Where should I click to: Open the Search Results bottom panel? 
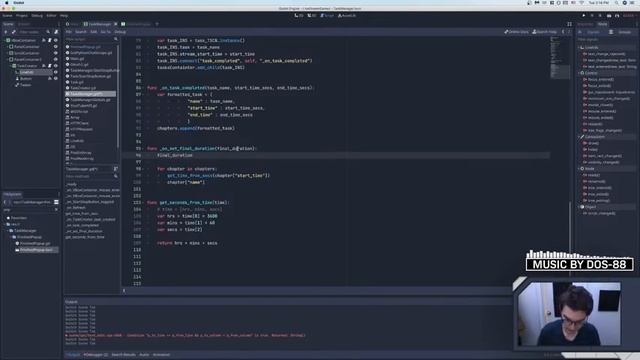click(x=123, y=355)
